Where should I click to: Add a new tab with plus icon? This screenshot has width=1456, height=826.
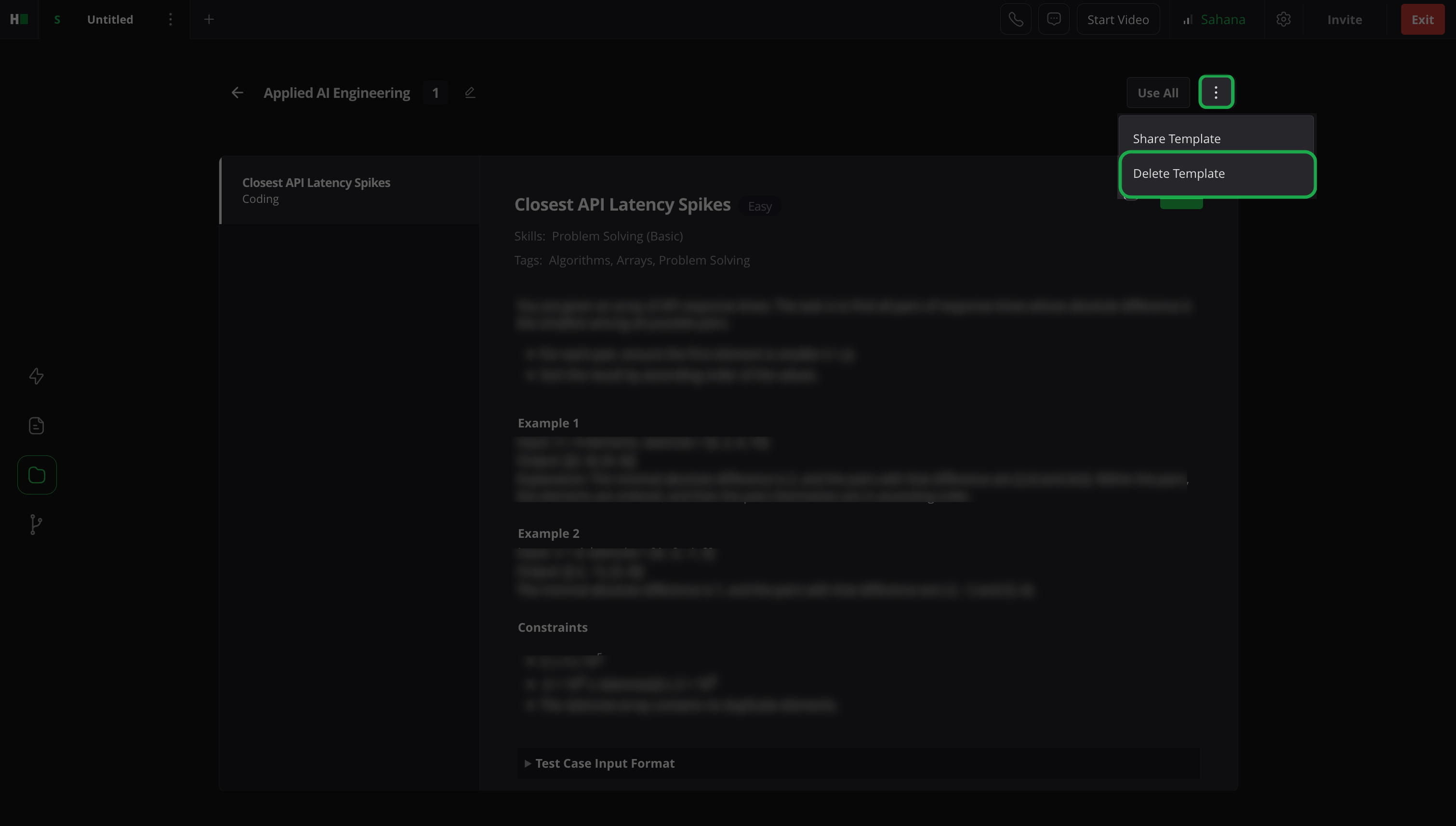click(x=209, y=19)
